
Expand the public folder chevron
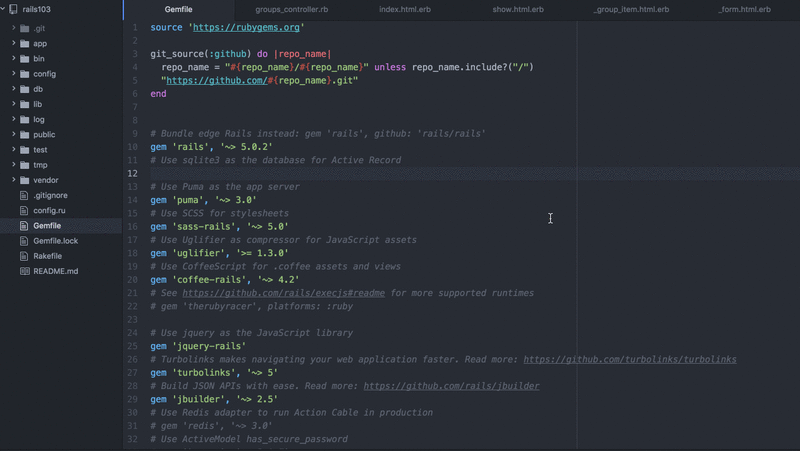coord(14,134)
